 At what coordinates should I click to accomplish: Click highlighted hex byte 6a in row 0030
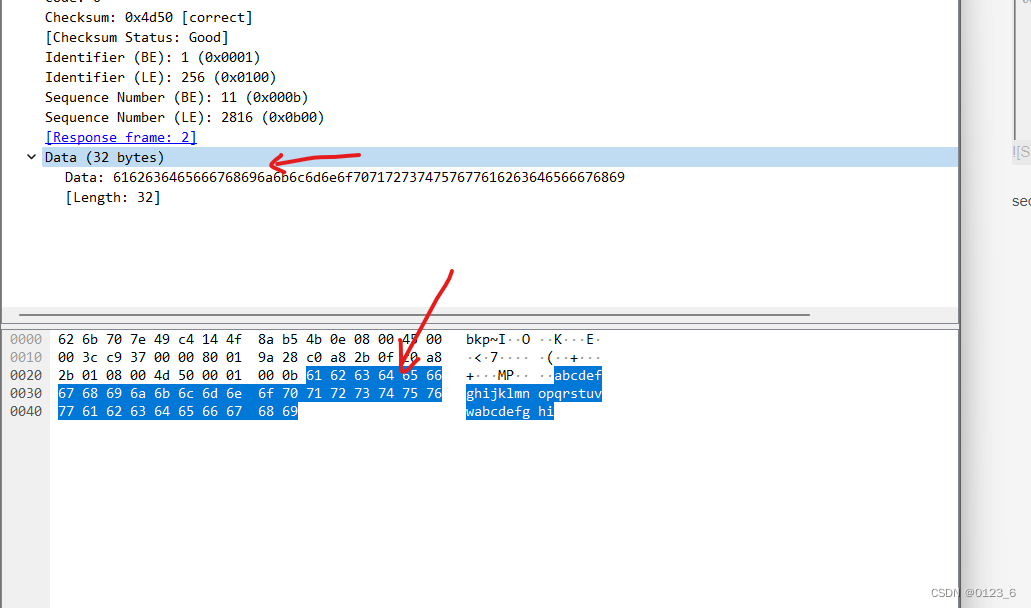[138, 393]
